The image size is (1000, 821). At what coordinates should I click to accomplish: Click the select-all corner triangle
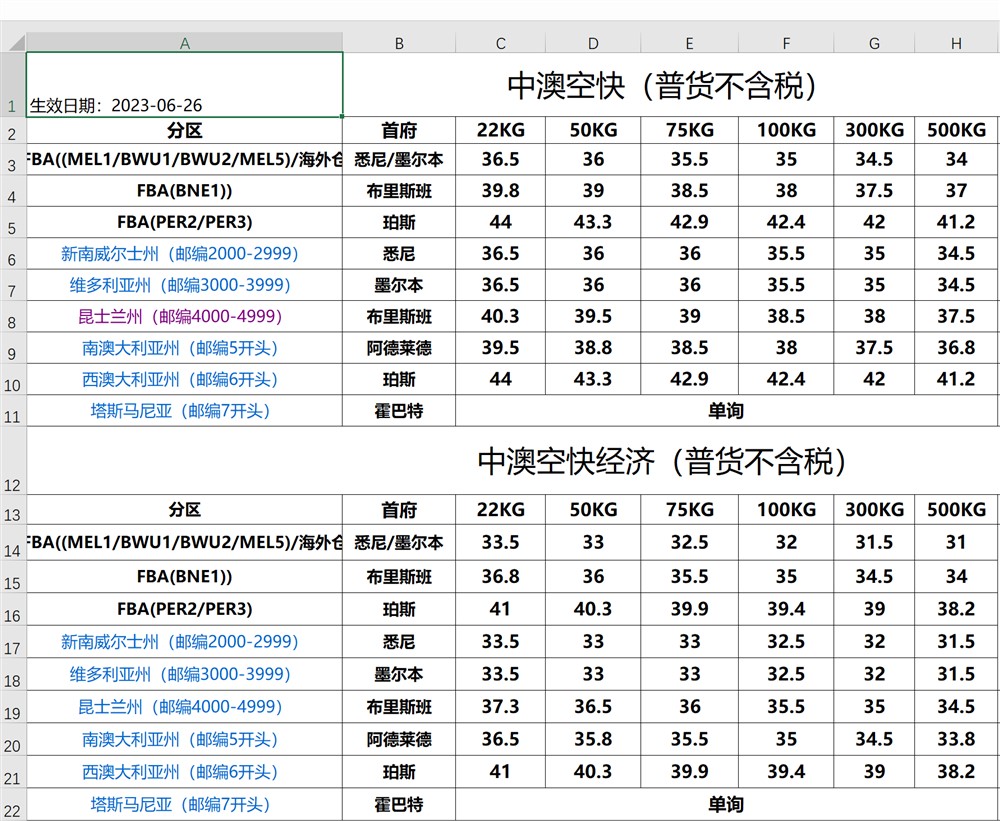[x=13, y=43]
